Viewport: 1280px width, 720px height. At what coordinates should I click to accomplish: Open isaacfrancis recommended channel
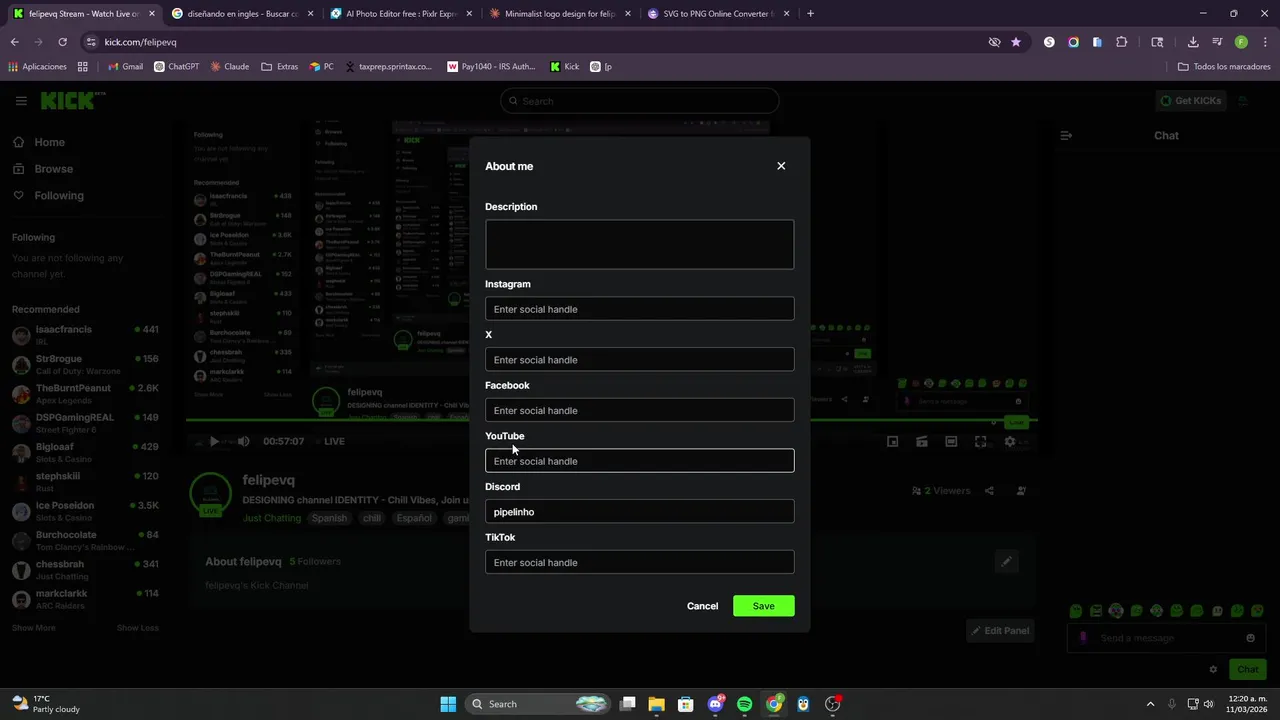85,335
